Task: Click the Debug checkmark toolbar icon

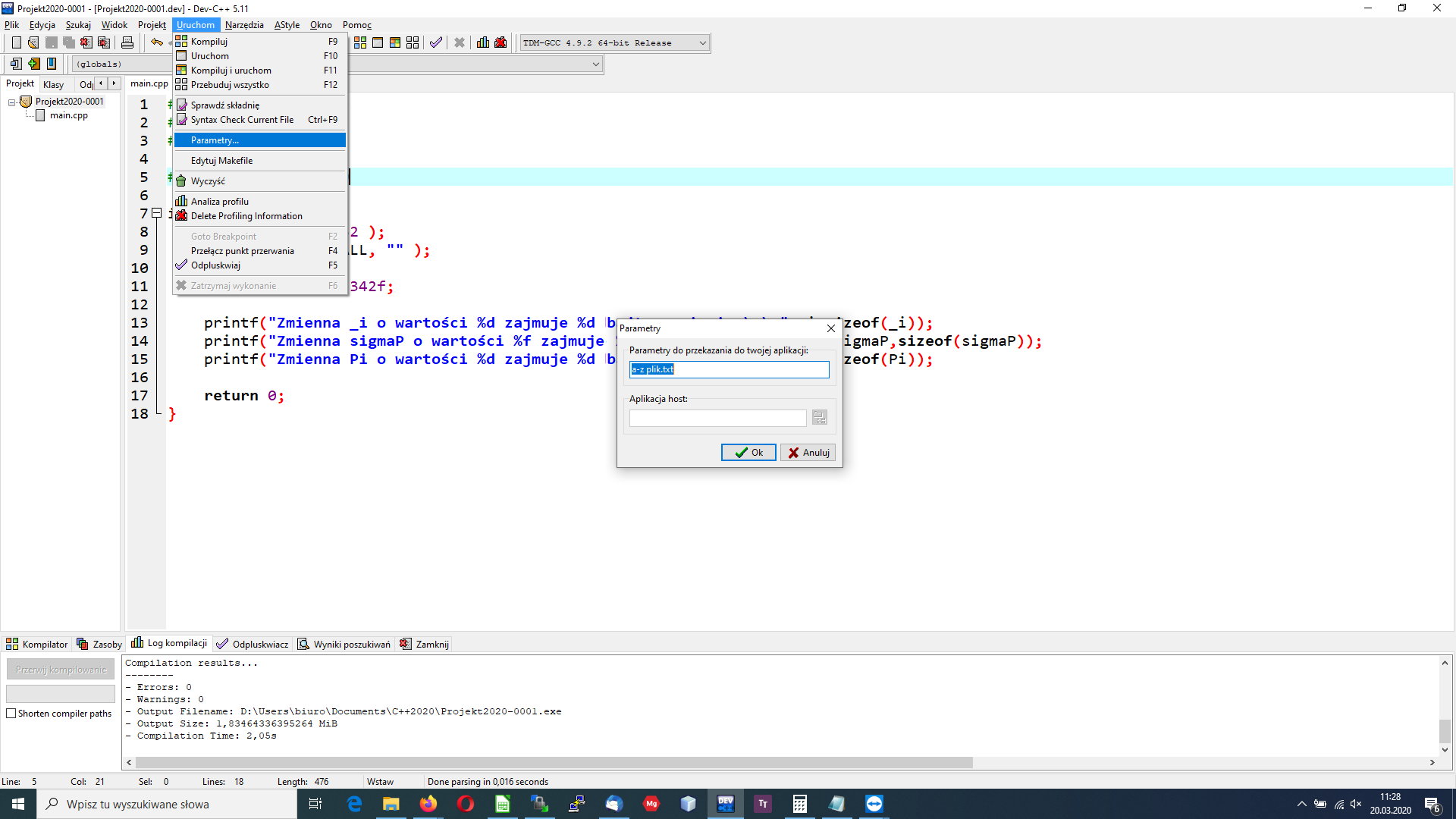Action: coord(436,42)
